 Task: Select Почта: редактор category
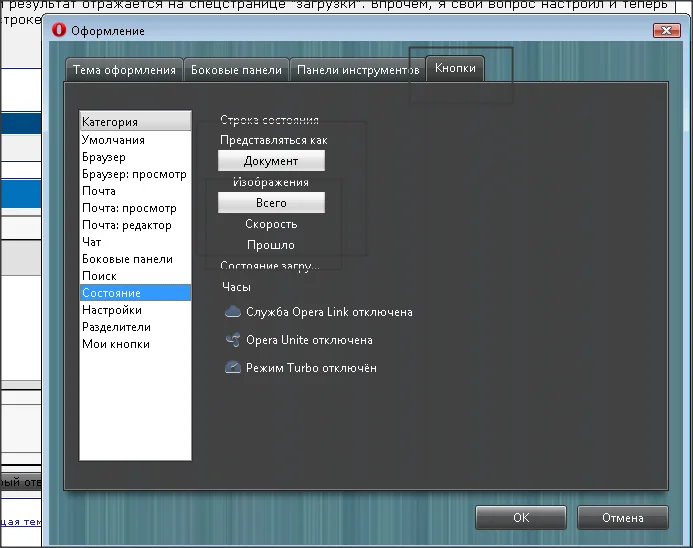135,225
